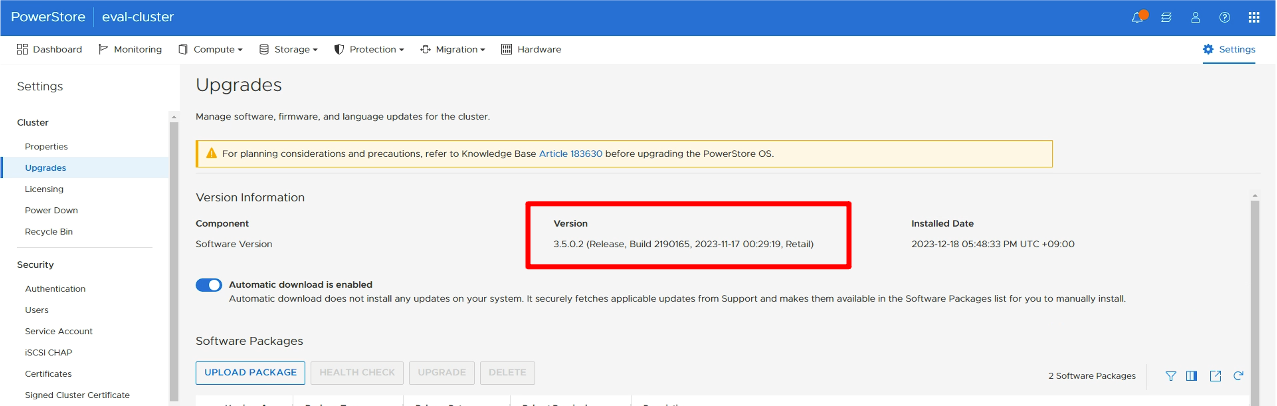
Task: Expand the Migration menu
Action: pyautogui.click(x=452, y=49)
